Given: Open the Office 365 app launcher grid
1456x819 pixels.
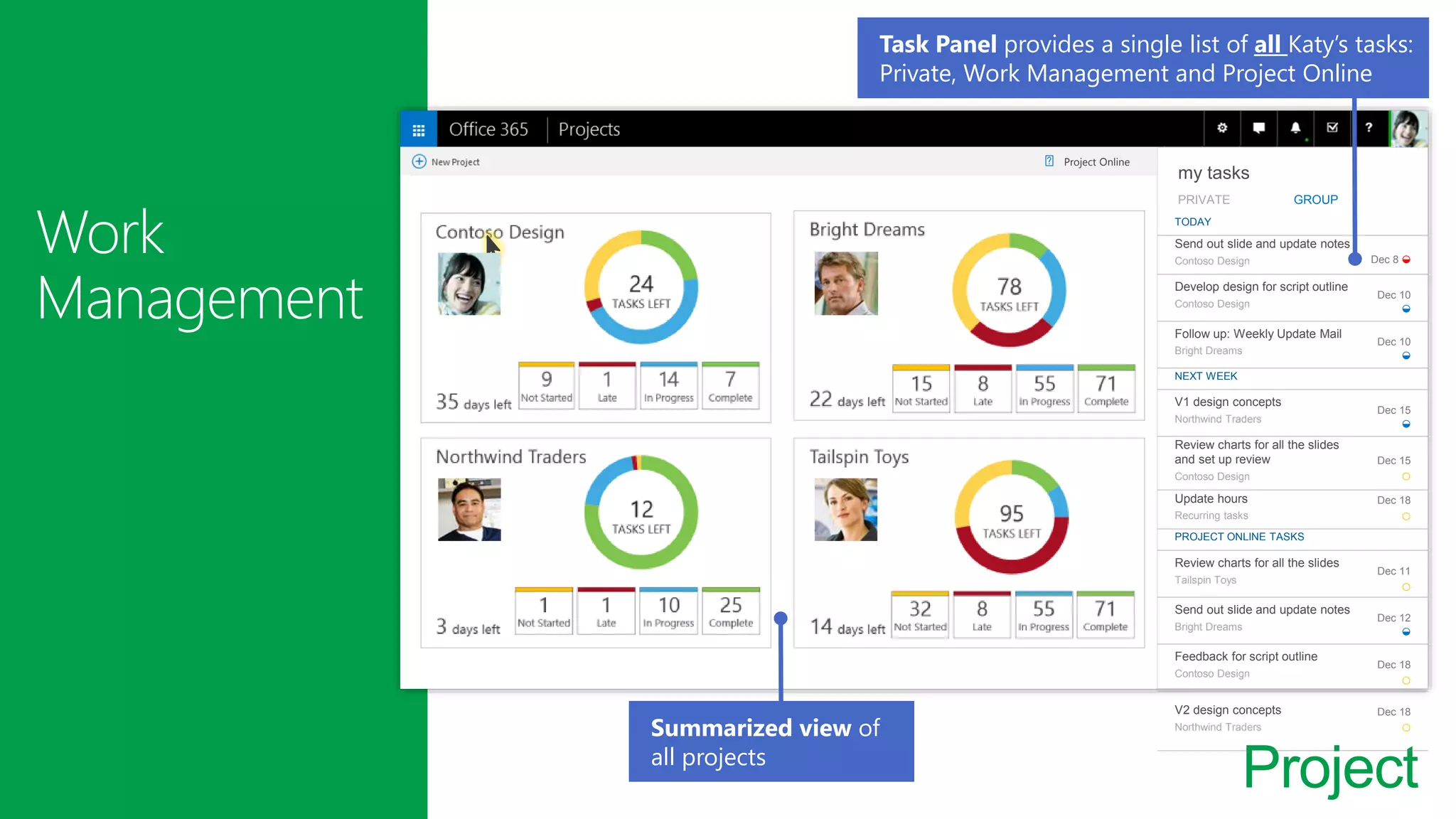Looking at the screenshot, I should (418, 129).
